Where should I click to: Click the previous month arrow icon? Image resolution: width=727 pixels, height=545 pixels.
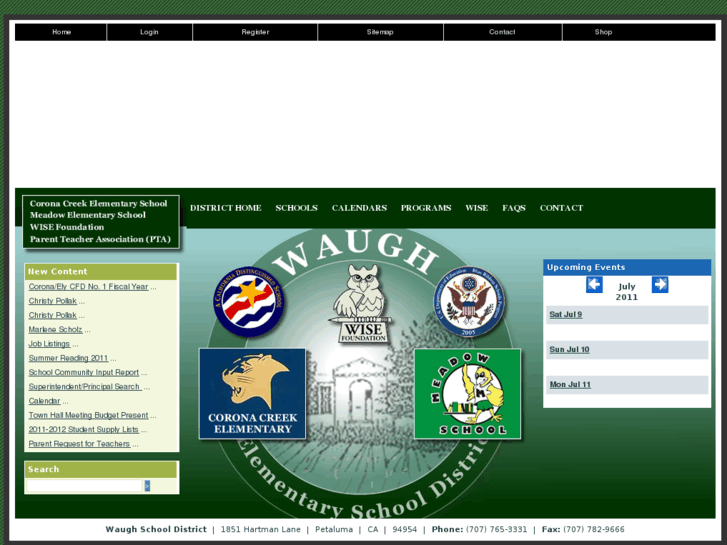click(x=594, y=284)
